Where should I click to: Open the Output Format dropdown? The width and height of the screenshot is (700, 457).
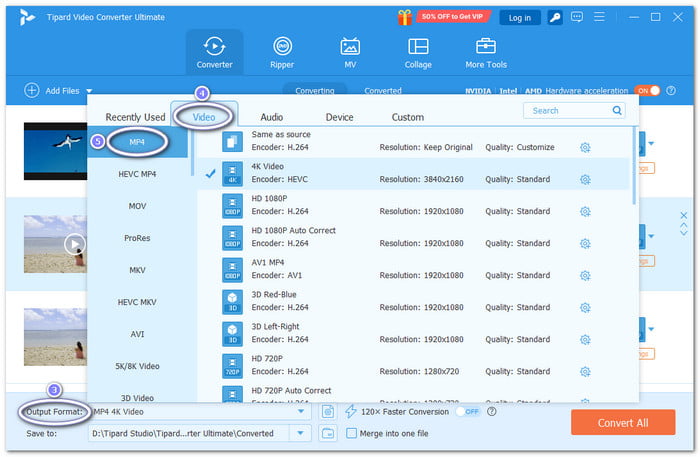tap(301, 411)
